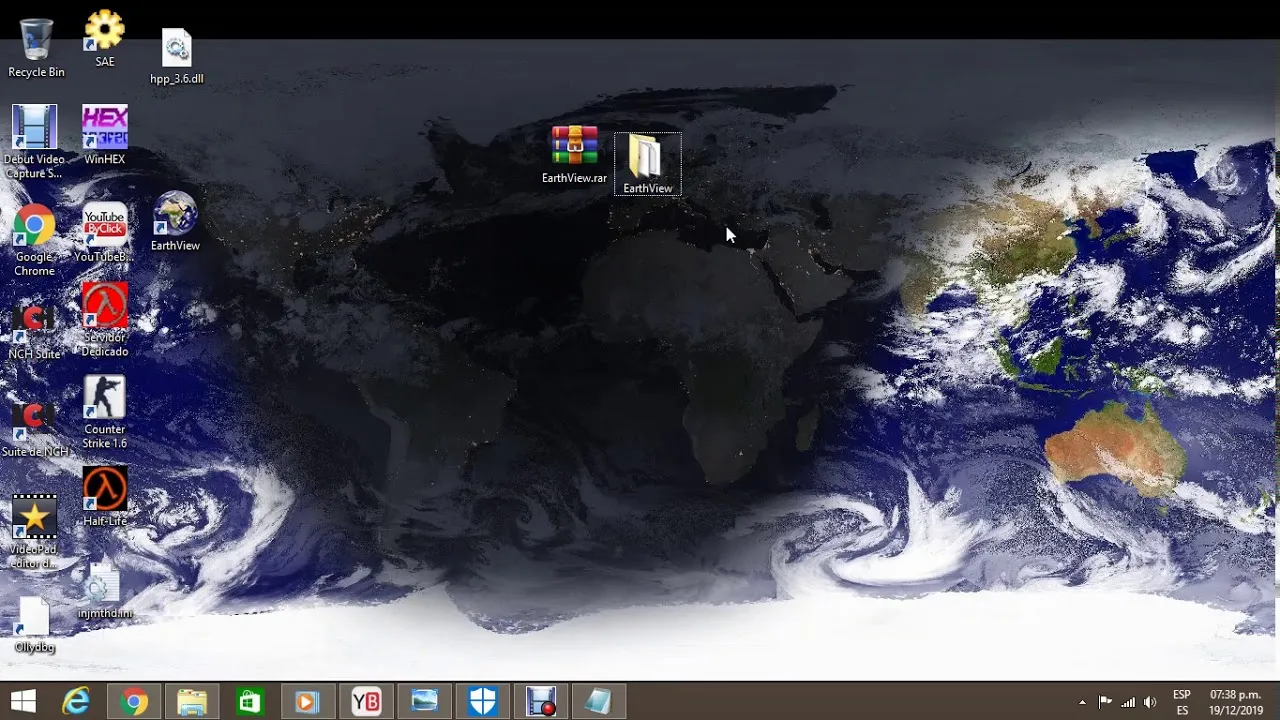Open the Windows Store taskbar icon
Image resolution: width=1280 pixels, height=720 pixels.
click(250, 701)
